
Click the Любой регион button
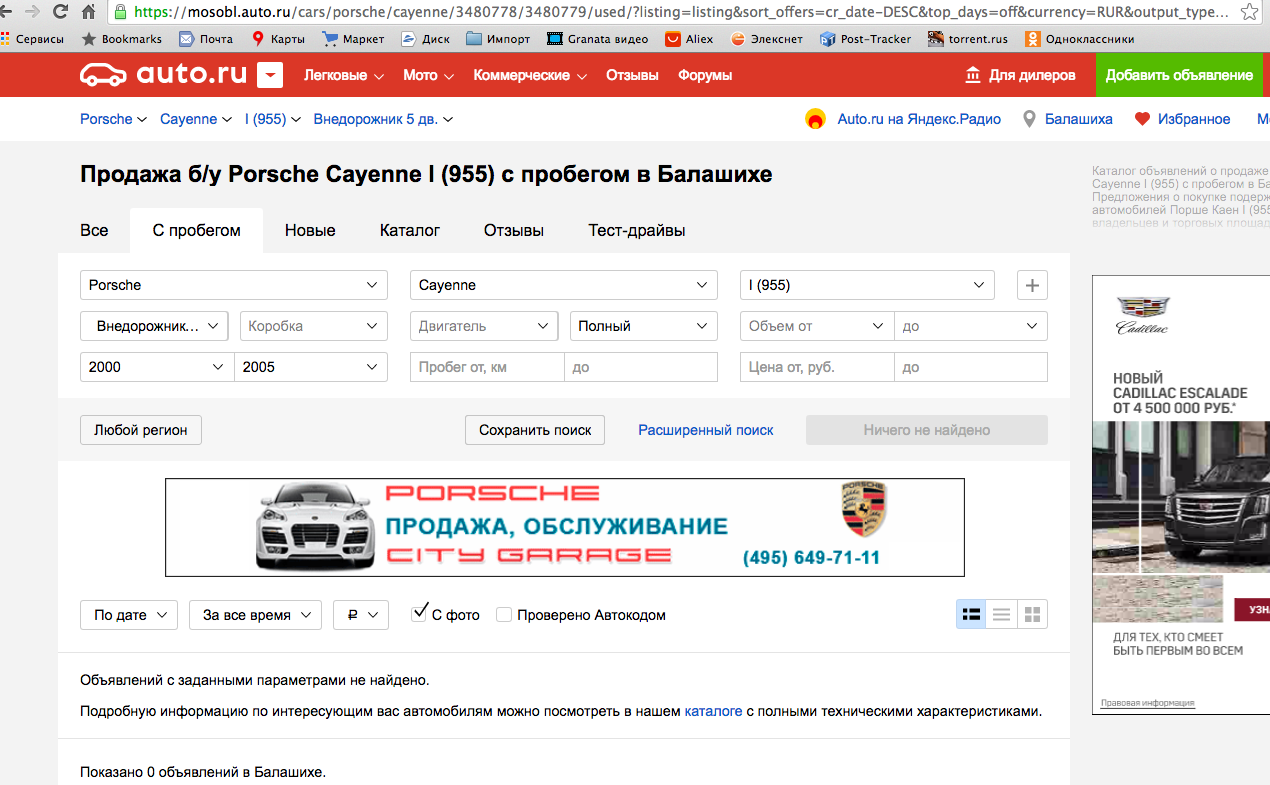coord(141,430)
